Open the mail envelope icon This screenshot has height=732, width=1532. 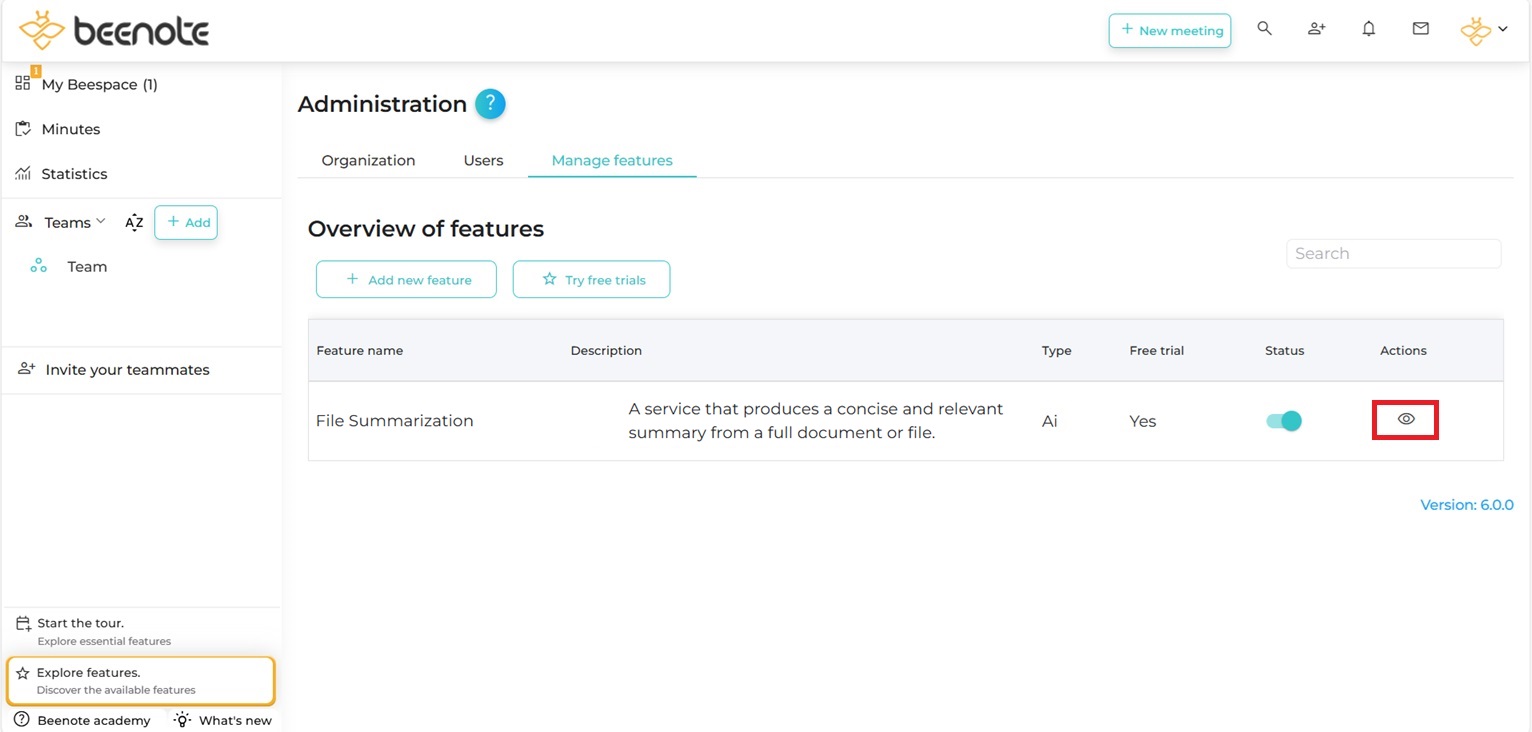click(x=1420, y=29)
